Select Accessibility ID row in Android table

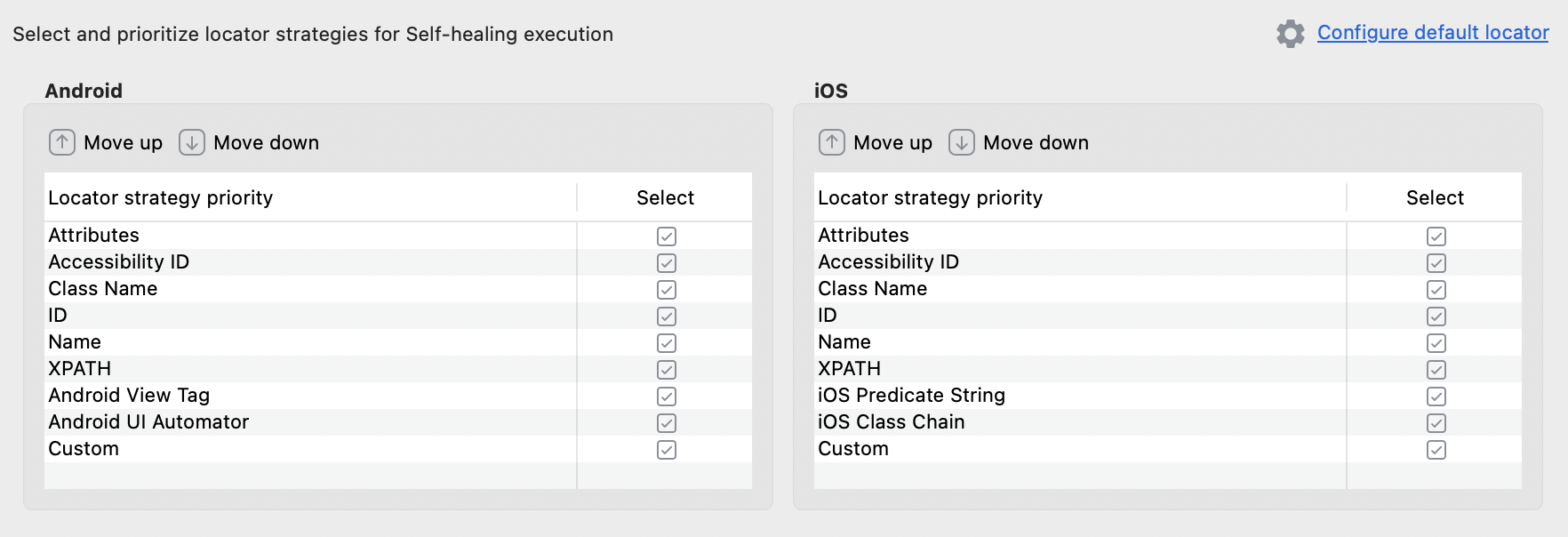pos(398,262)
